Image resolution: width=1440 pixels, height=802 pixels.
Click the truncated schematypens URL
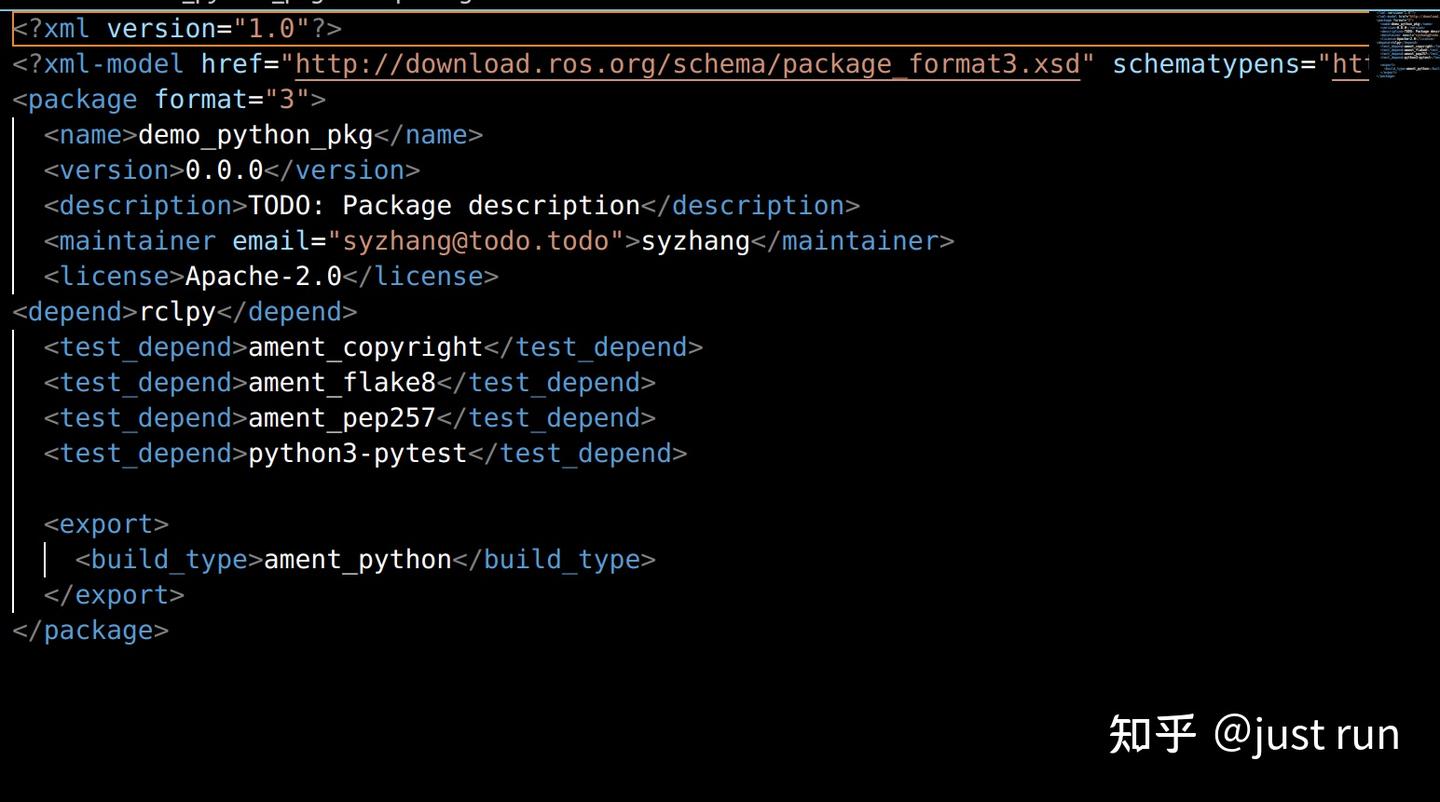point(1349,65)
